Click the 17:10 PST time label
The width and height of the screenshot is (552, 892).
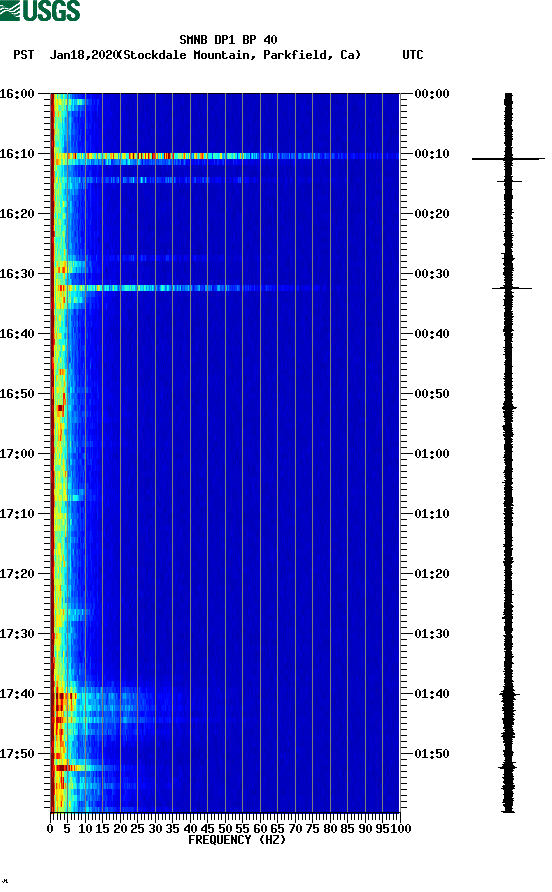[17, 514]
